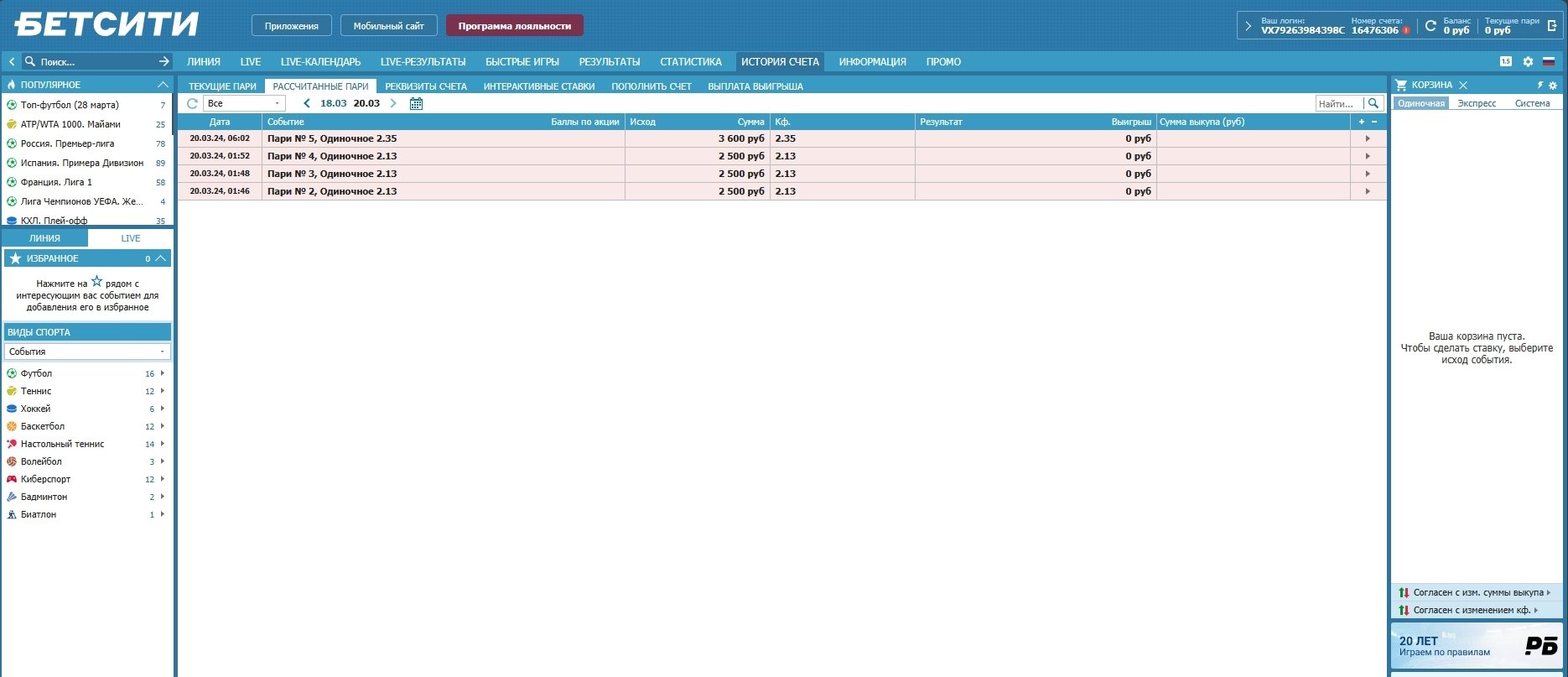The image size is (1568, 677).
Task: Collapse the Популярное section
Action: [x=163, y=85]
